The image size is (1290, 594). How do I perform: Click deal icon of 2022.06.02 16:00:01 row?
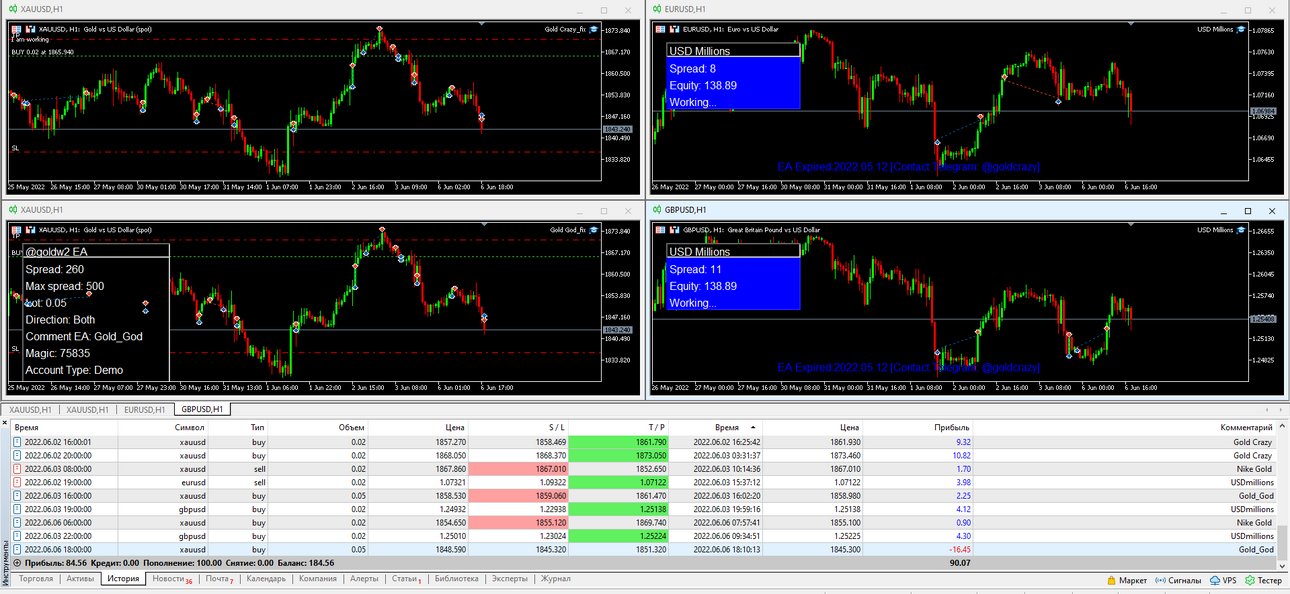click(x=16, y=442)
